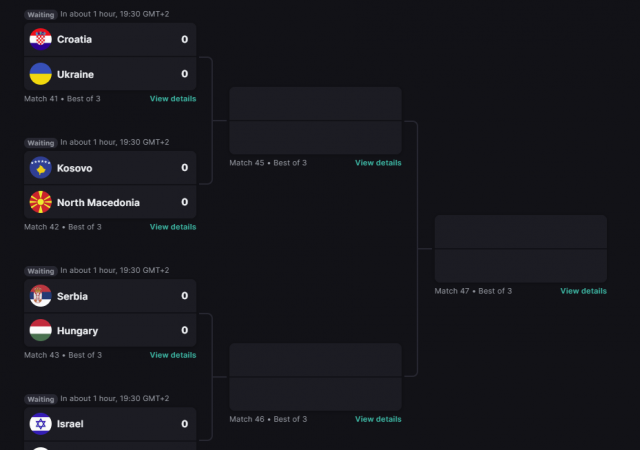The image size is (640, 450).
Task: Click the North Macedonia flag icon
Action: point(40,202)
